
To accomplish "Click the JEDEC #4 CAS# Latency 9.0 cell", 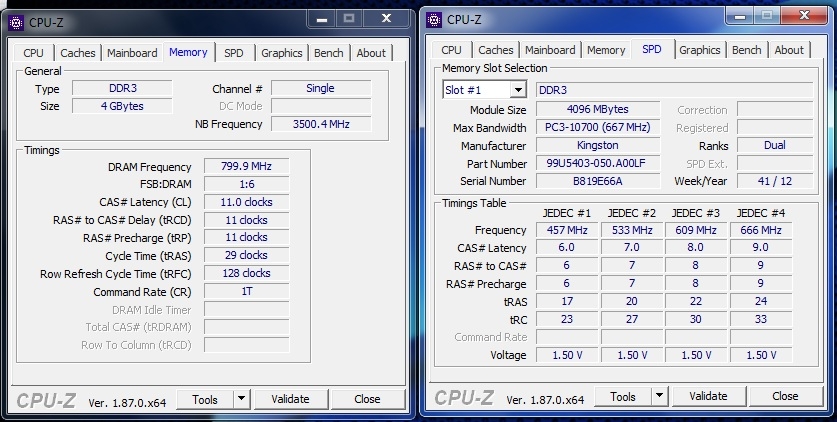I will click(x=761, y=248).
